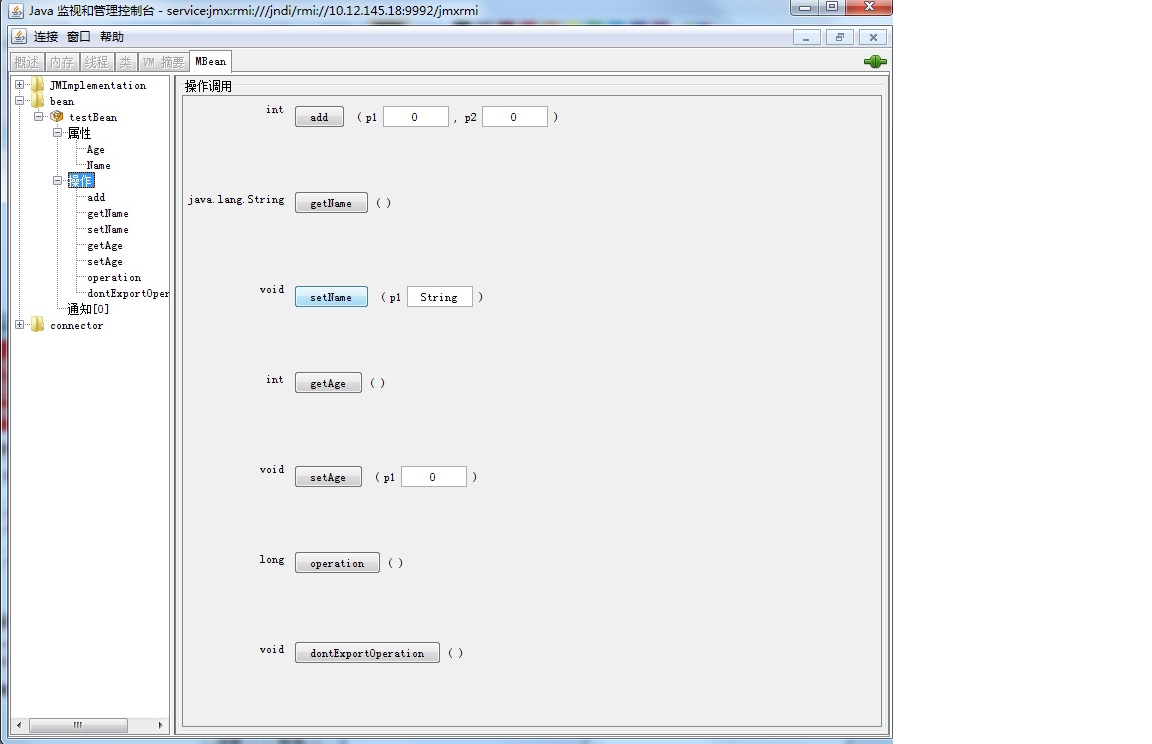Click the connection icon left of the 连接 menu
The height and width of the screenshot is (744, 1152).
coord(19,36)
